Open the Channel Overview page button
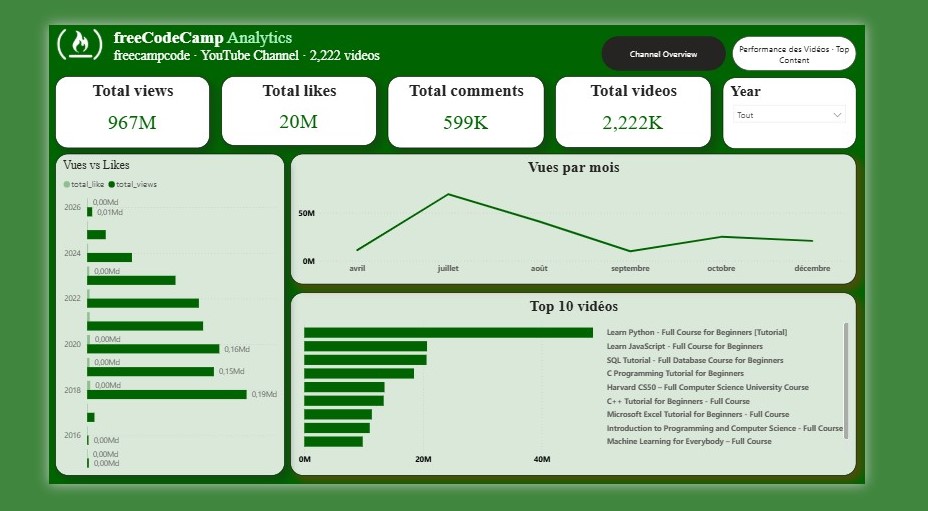The height and width of the screenshot is (511, 928). coord(663,54)
